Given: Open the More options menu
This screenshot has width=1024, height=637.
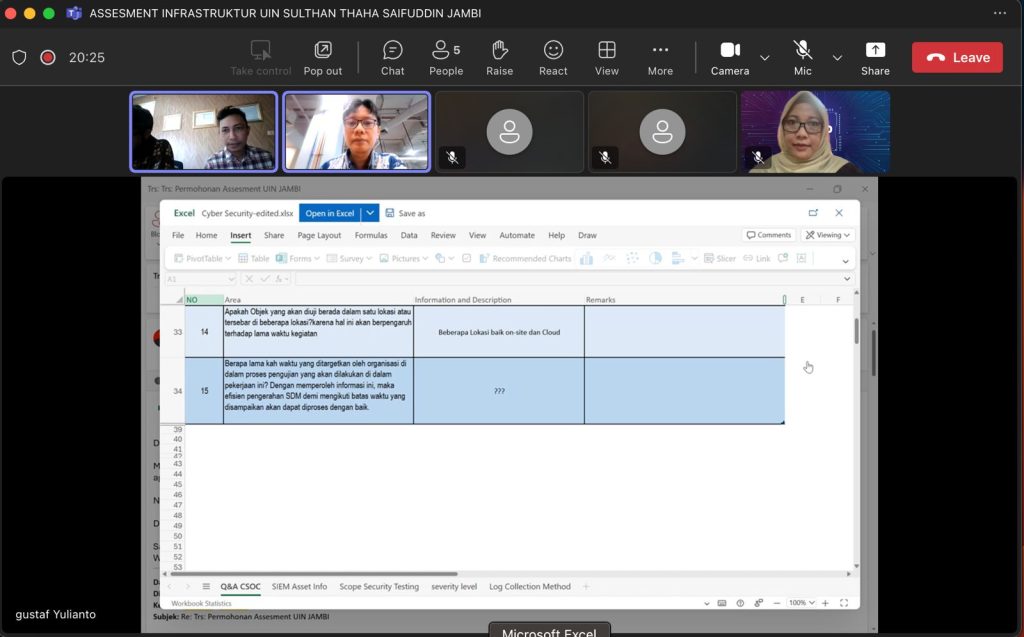Looking at the screenshot, I should coord(660,57).
